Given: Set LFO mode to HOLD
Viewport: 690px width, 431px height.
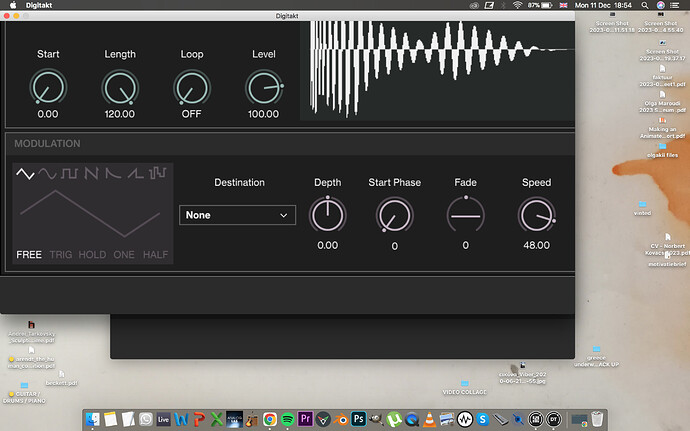Looking at the screenshot, I should [x=92, y=254].
